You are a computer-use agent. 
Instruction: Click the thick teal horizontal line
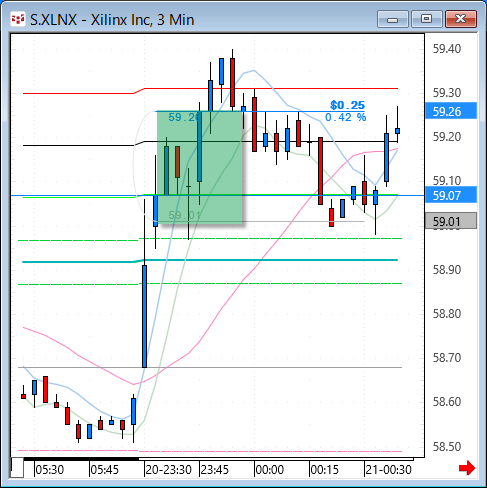click(x=210, y=261)
